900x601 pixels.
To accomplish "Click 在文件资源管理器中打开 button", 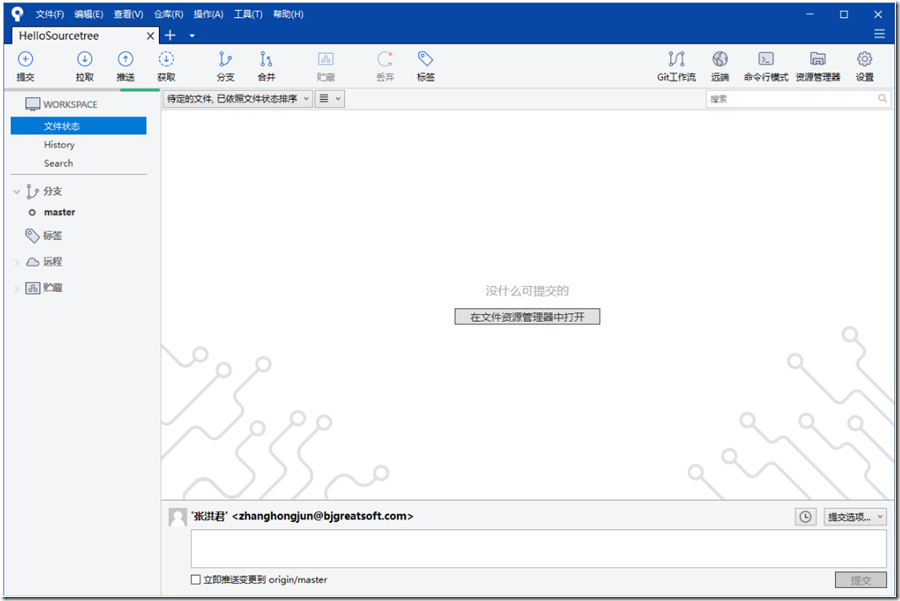I will pyautogui.click(x=527, y=317).
